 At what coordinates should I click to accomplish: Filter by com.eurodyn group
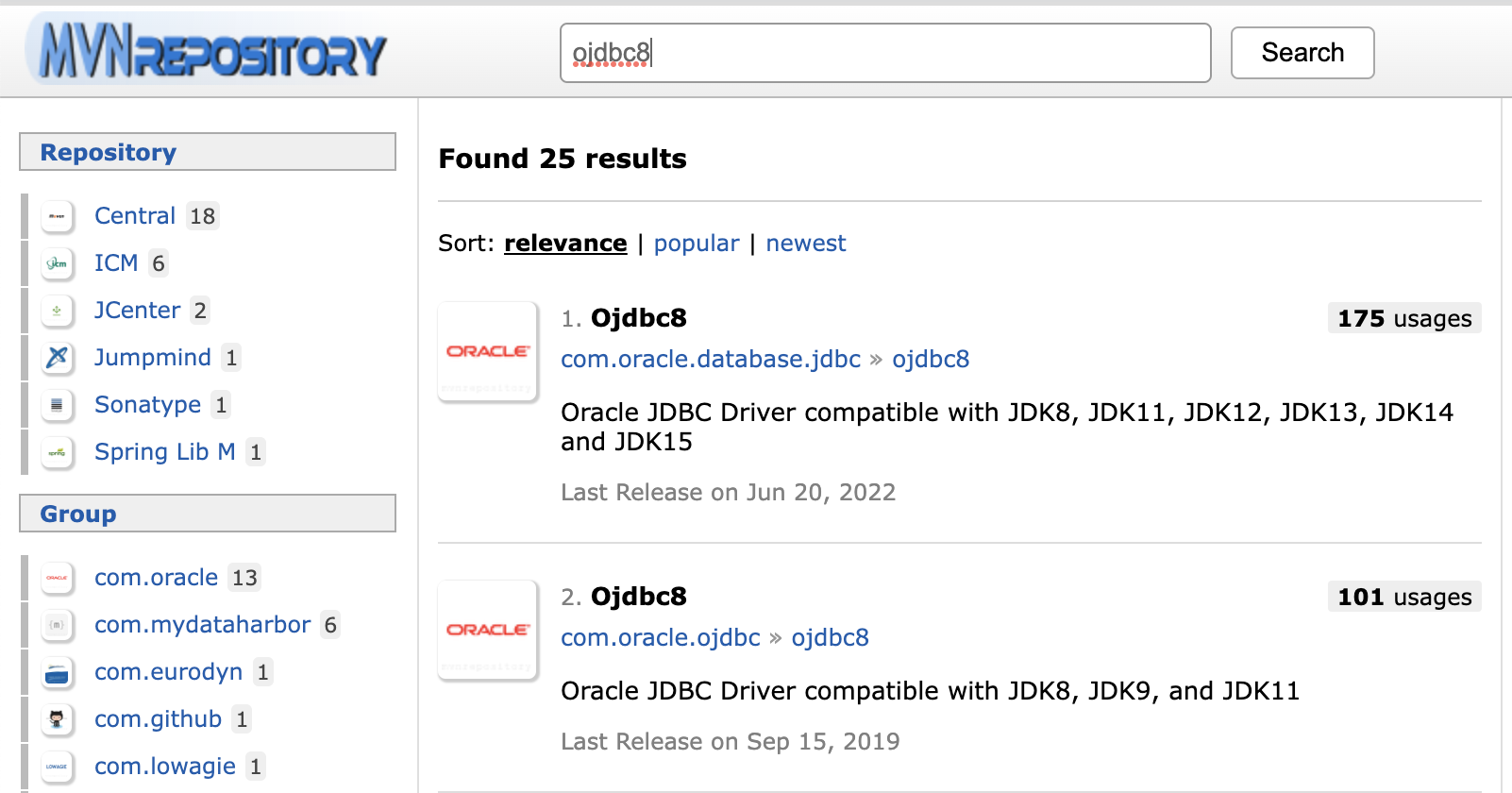(x=169, y=672)
